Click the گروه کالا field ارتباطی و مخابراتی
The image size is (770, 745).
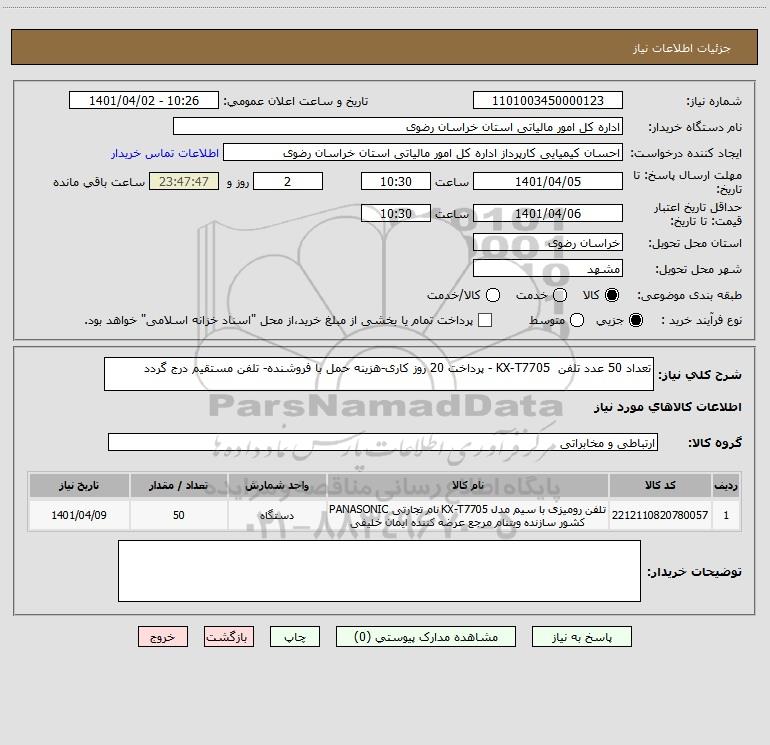tap(383, 442)
